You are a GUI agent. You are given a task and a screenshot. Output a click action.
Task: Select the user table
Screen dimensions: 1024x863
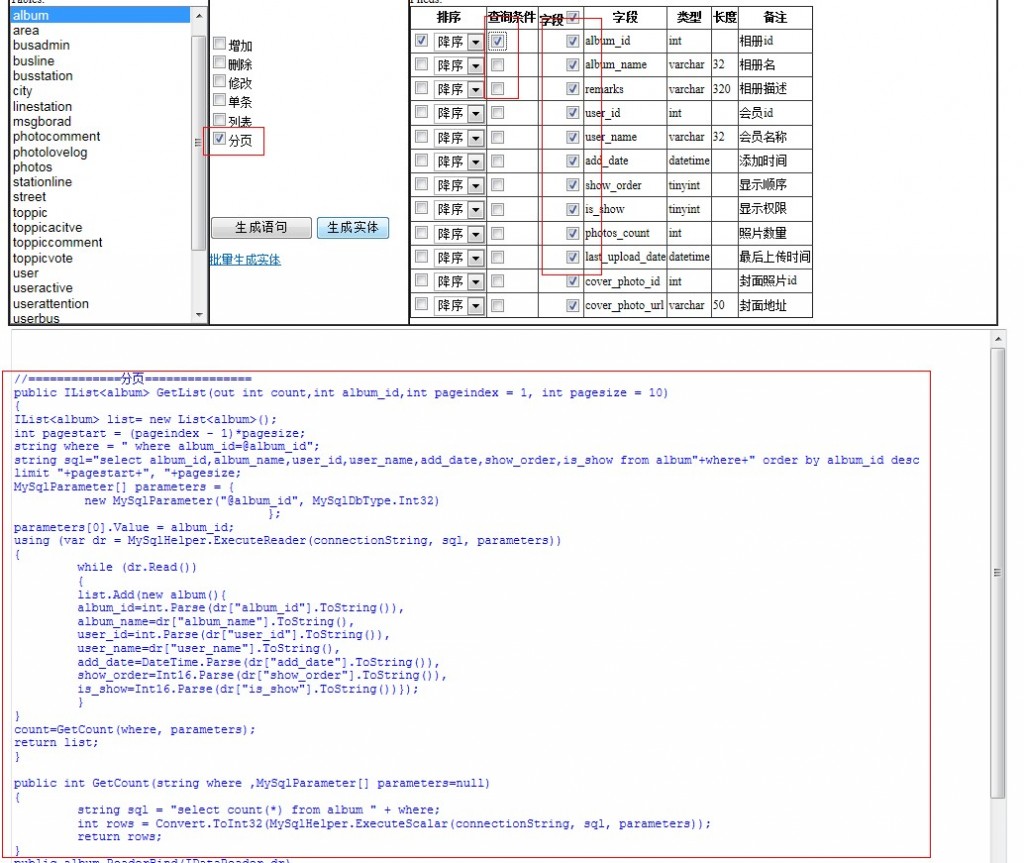(100, 273)
